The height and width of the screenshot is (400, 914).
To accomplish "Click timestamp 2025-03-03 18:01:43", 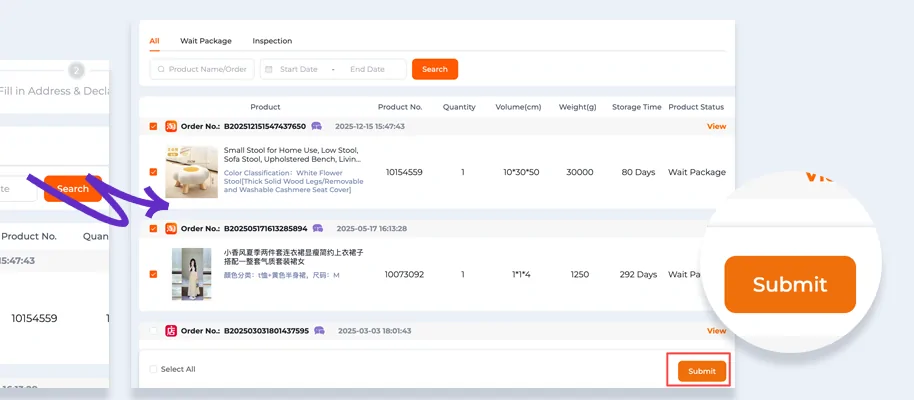I will 374,331.
